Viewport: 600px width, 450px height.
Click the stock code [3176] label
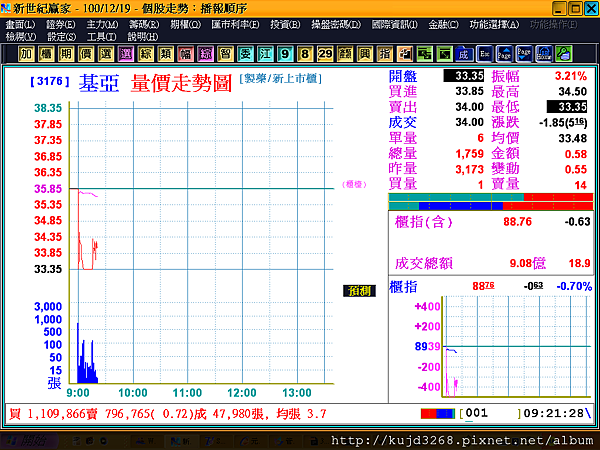pyautogui.click(x=50, y=81)
